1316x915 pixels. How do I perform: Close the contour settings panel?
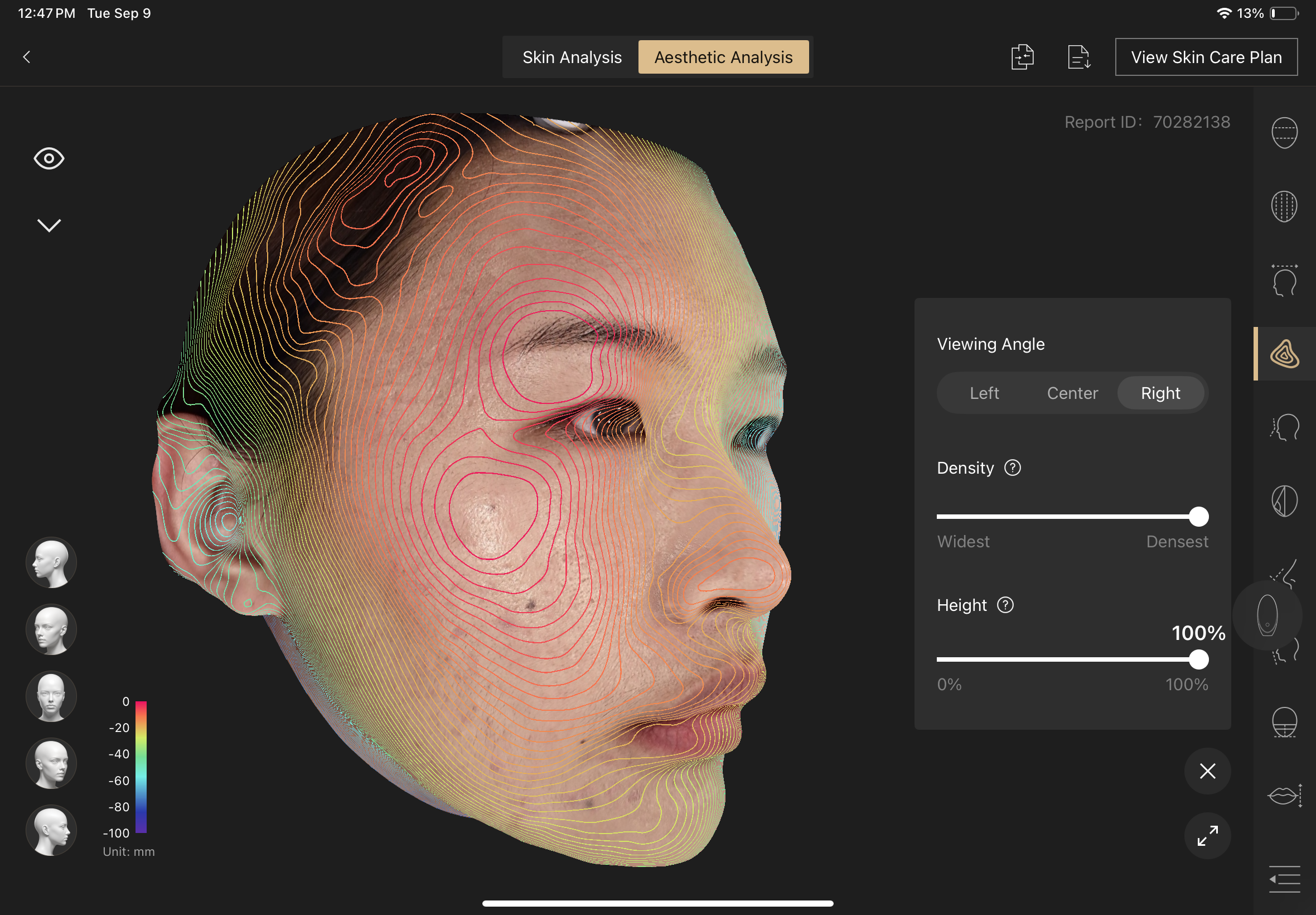tap(1207, 770)
